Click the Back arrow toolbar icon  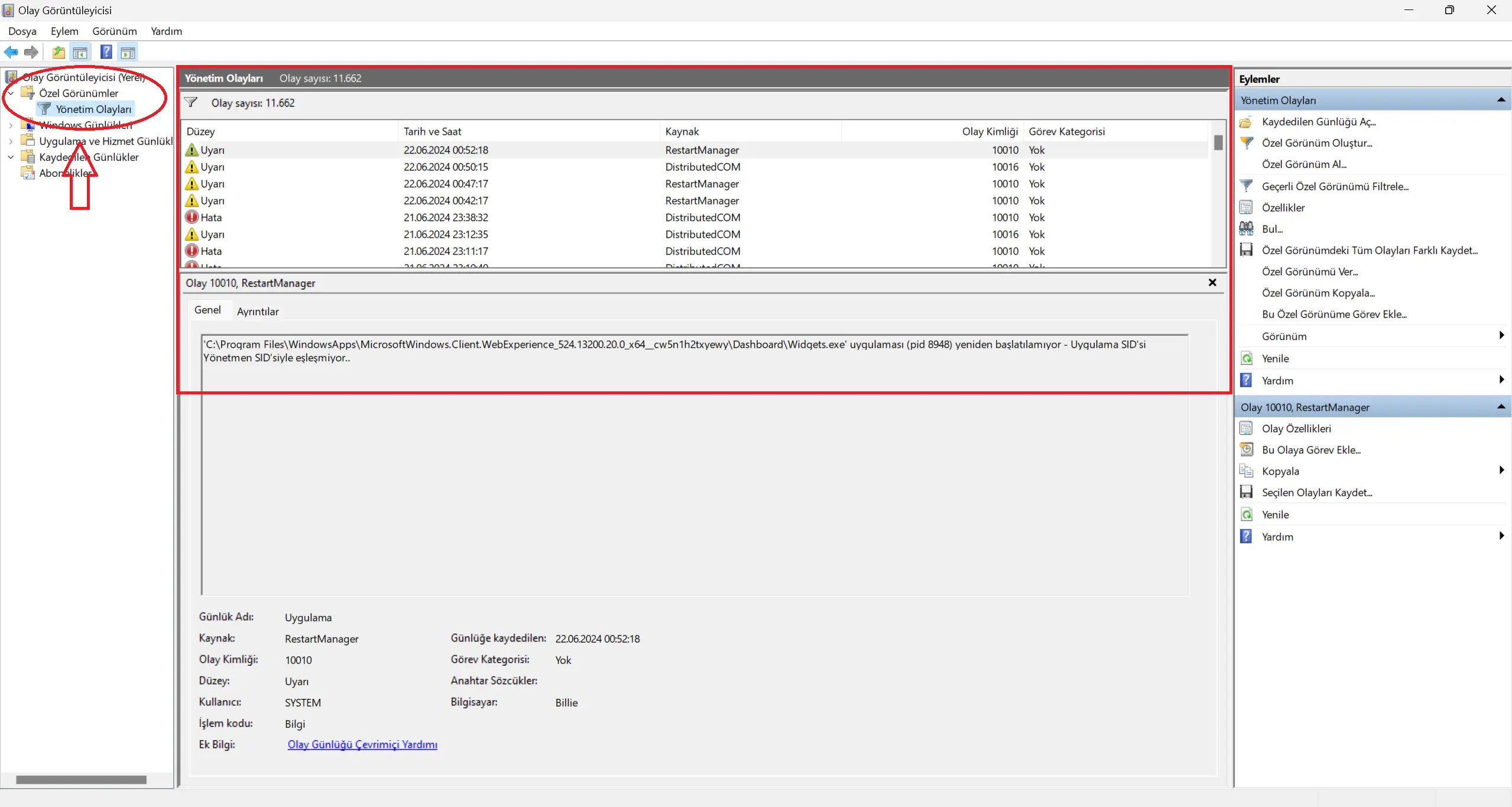11,52
